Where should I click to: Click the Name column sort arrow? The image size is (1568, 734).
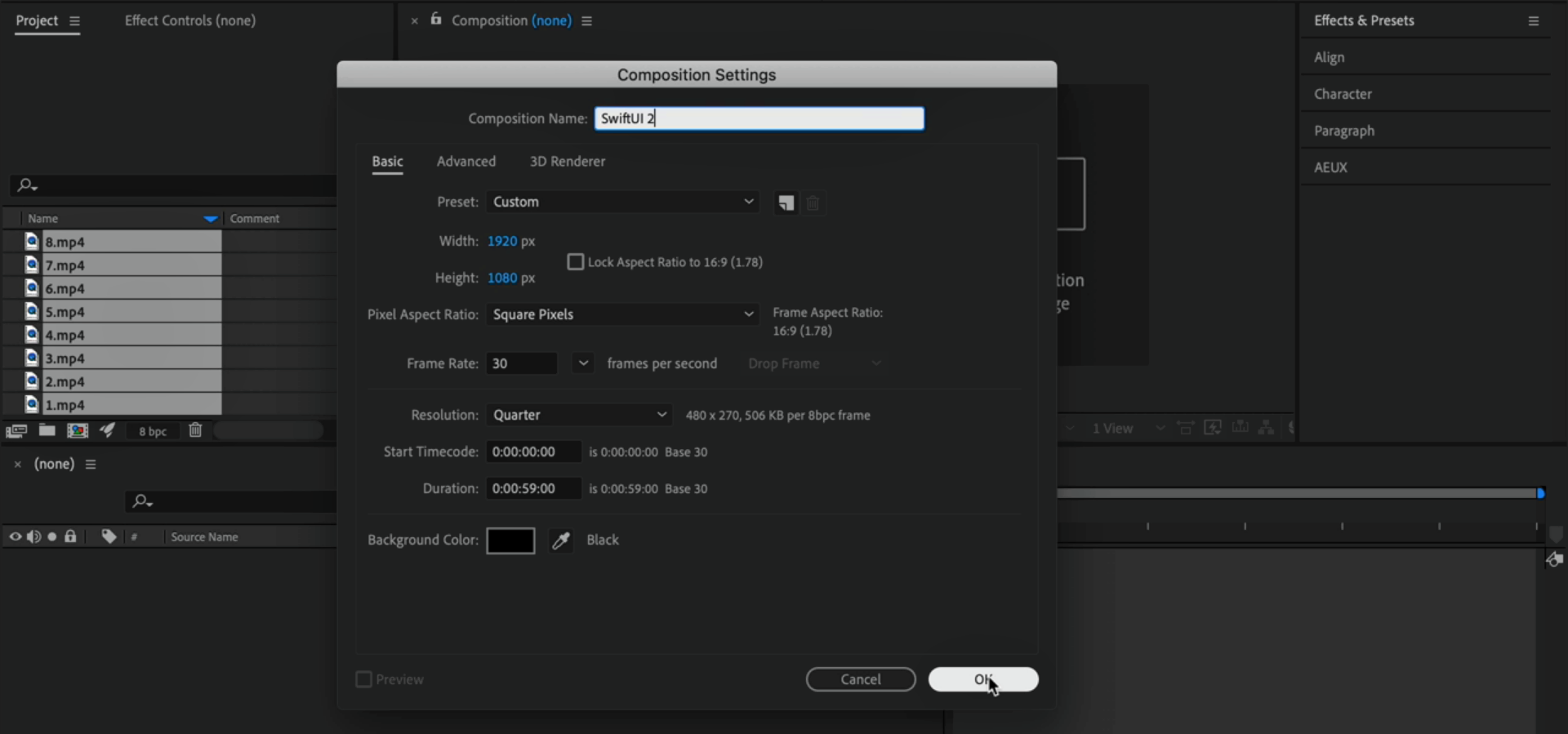[x=211, y=219]
